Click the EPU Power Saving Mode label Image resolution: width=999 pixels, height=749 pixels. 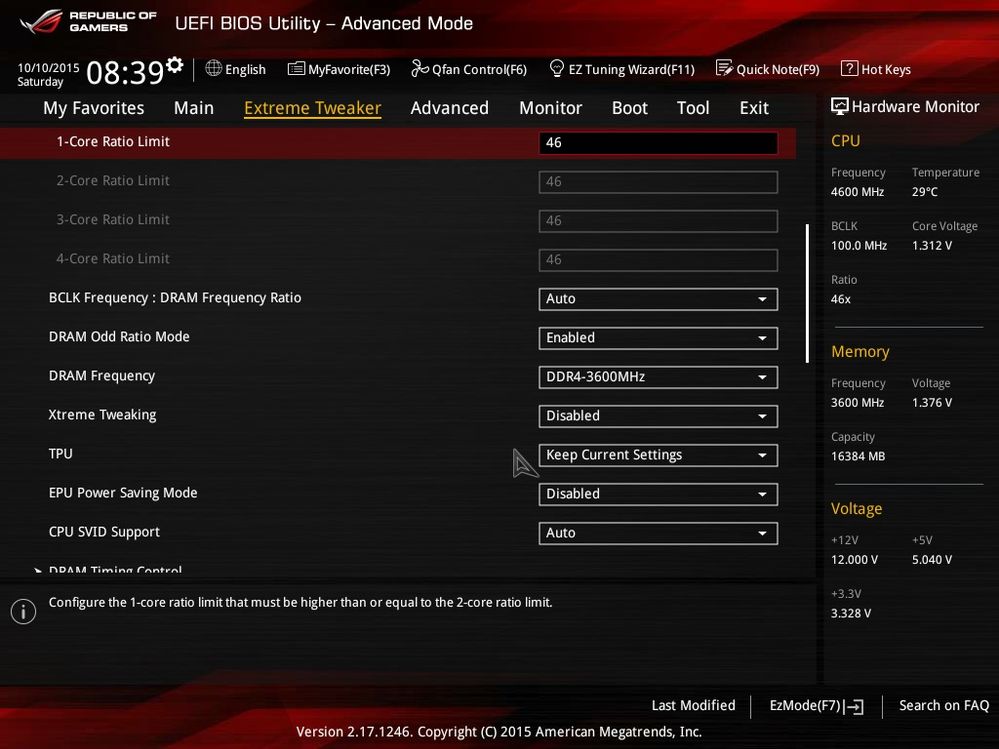[x=123, y=493]
